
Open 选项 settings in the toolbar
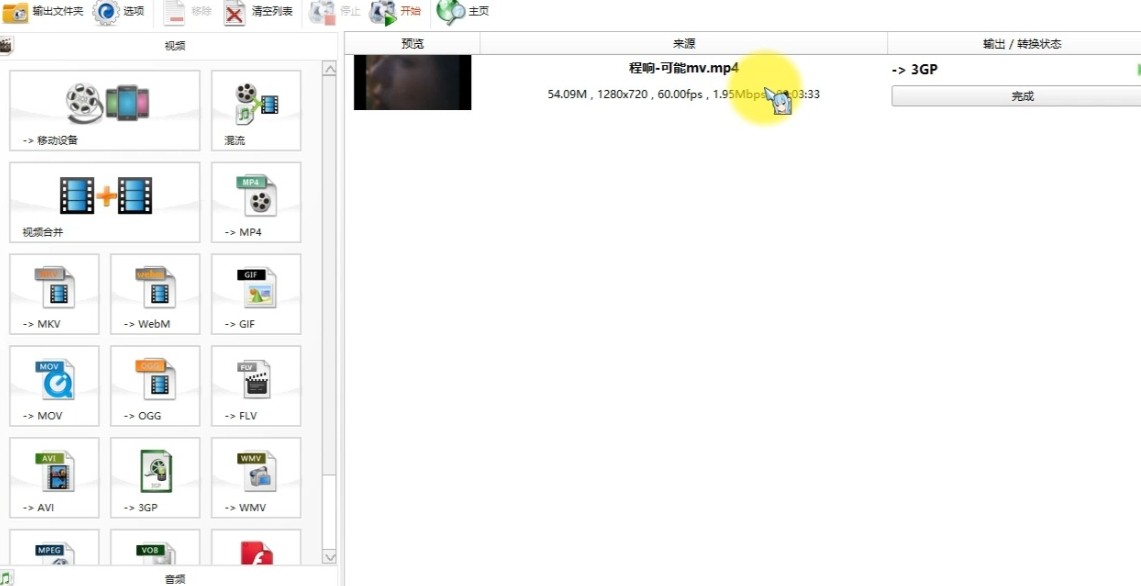pyautogui.click(x=119, y=12)
